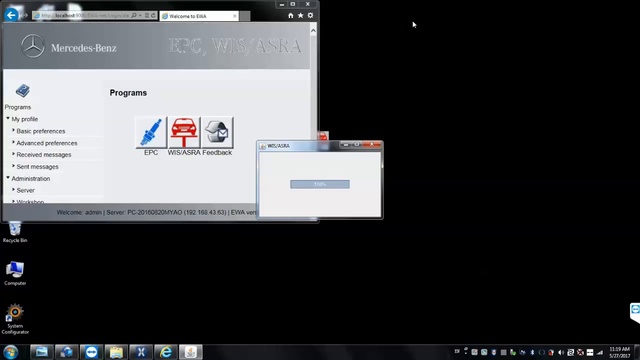Open the Windows Start menu orb

pos(11,352)
